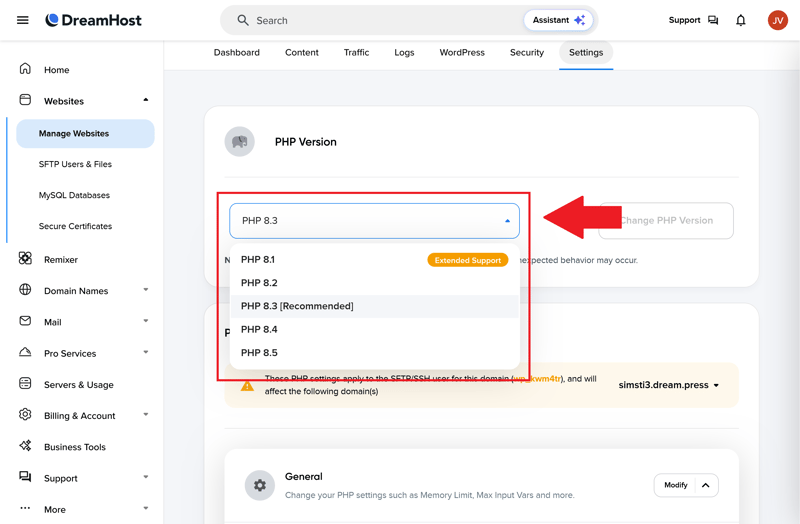Open MySQL Databases
Image resolution: width=800 pixels, height=524 pixels.
74,195
